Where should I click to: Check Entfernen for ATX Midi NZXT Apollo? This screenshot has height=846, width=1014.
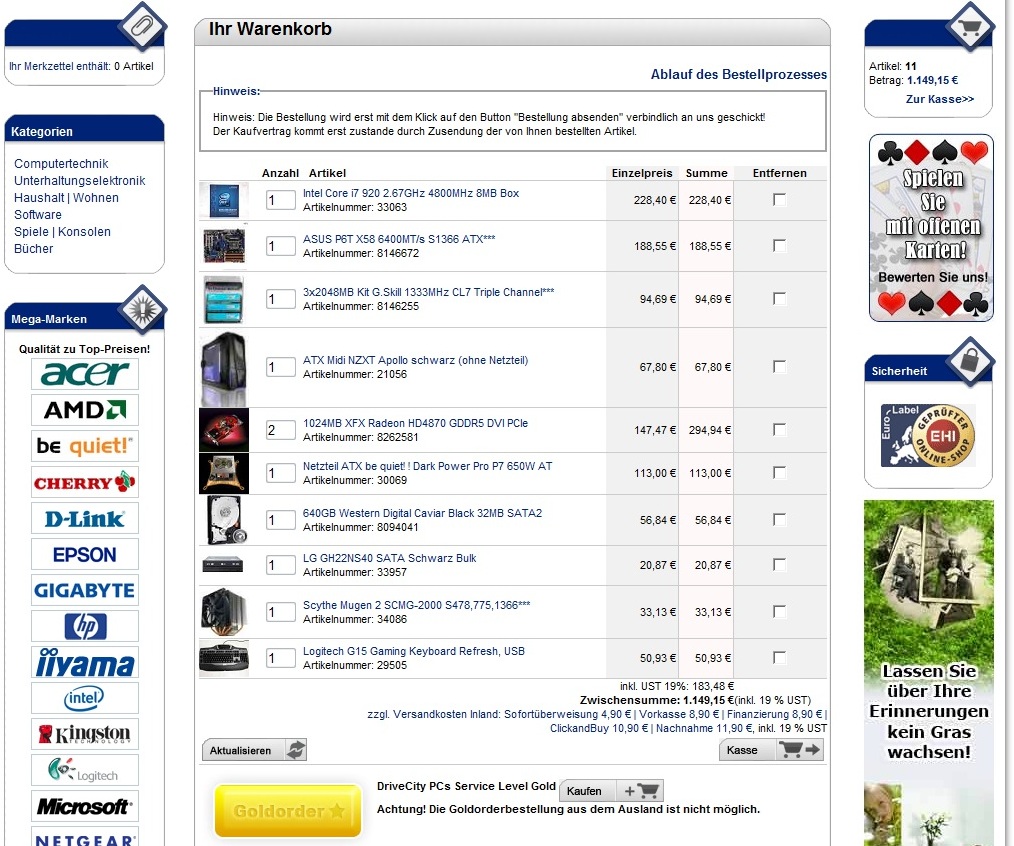coord(779,367)
